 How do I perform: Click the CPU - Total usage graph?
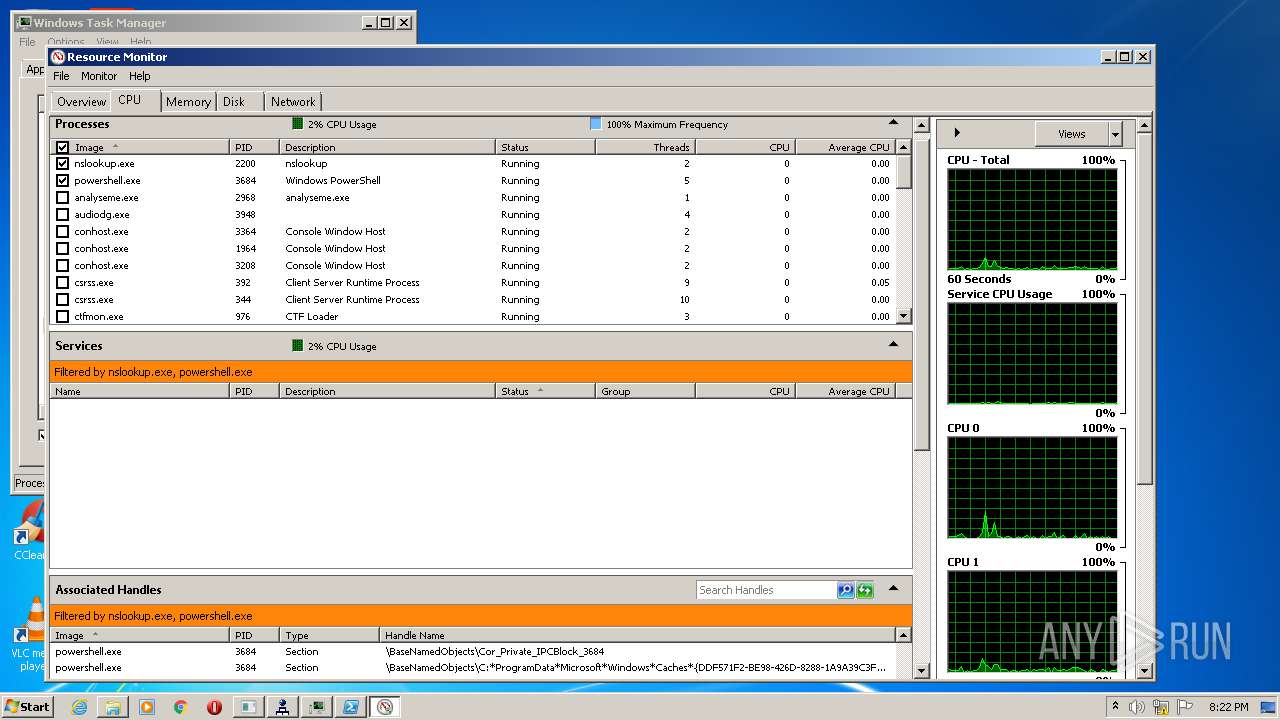coord(1031,219)
